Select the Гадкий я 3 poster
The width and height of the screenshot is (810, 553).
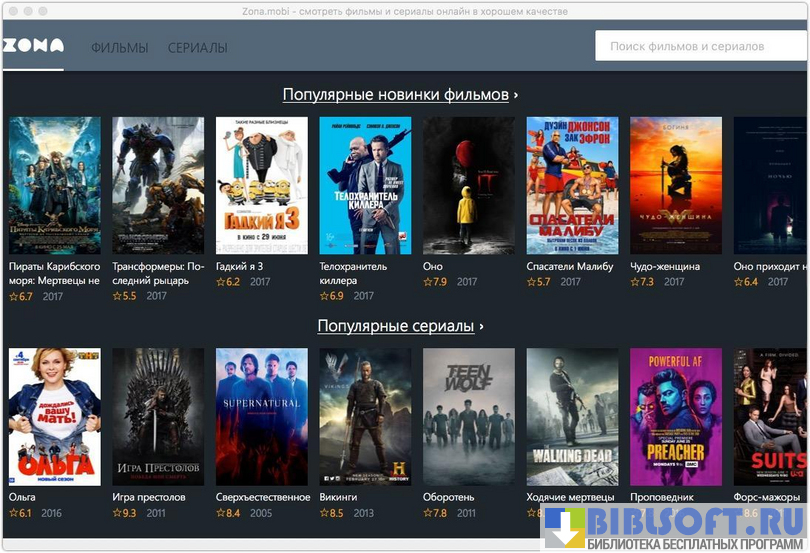(262, 185)
